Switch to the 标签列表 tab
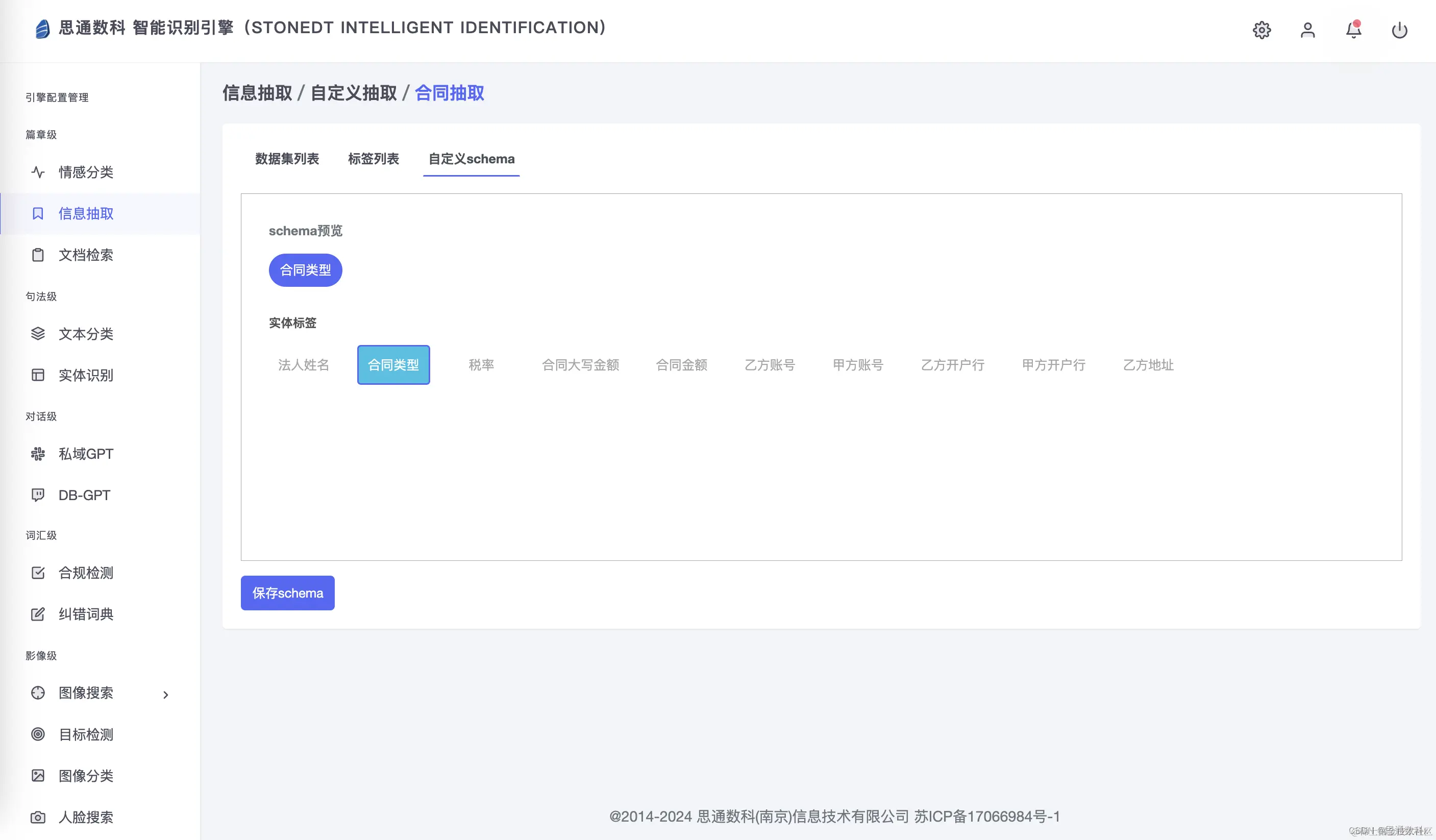Screen dimensions: 1436x840 tap(373, 159)
